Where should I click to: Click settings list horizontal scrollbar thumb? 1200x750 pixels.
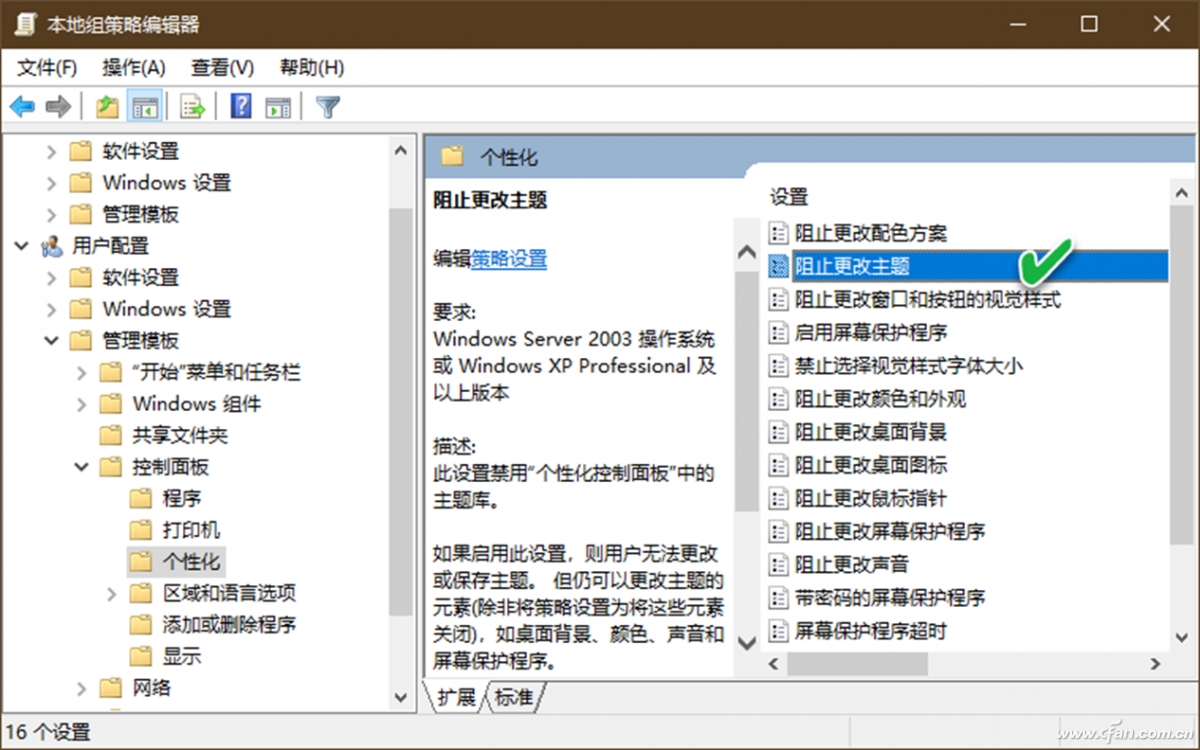pyautogui.click(x=858, y=663)
